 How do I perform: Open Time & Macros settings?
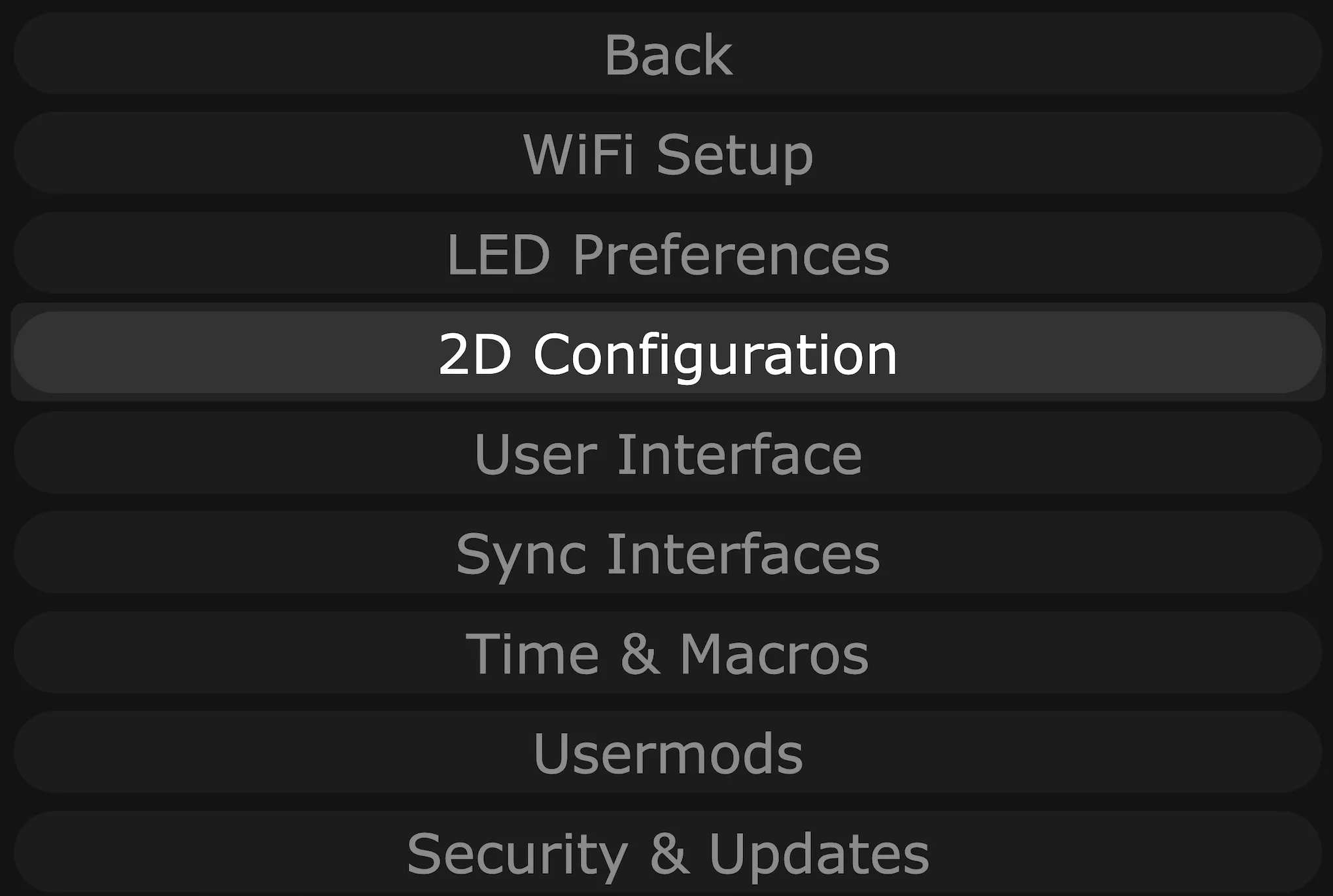coord(667,653)
